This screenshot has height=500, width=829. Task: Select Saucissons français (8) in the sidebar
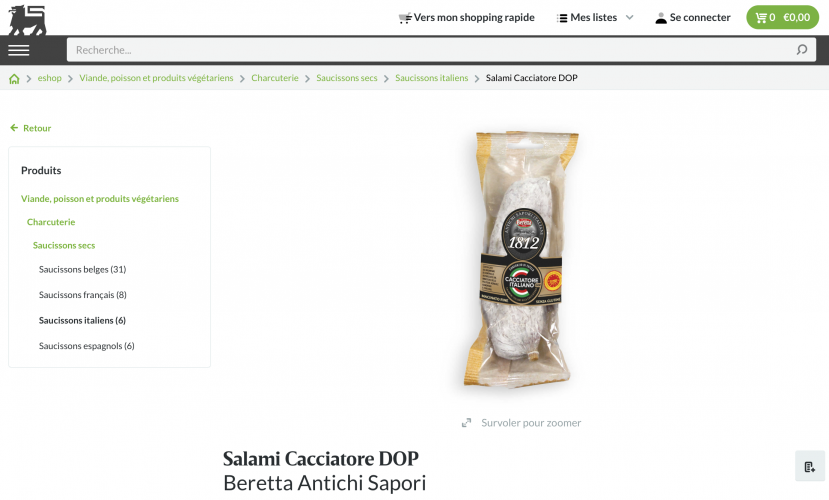82,294
